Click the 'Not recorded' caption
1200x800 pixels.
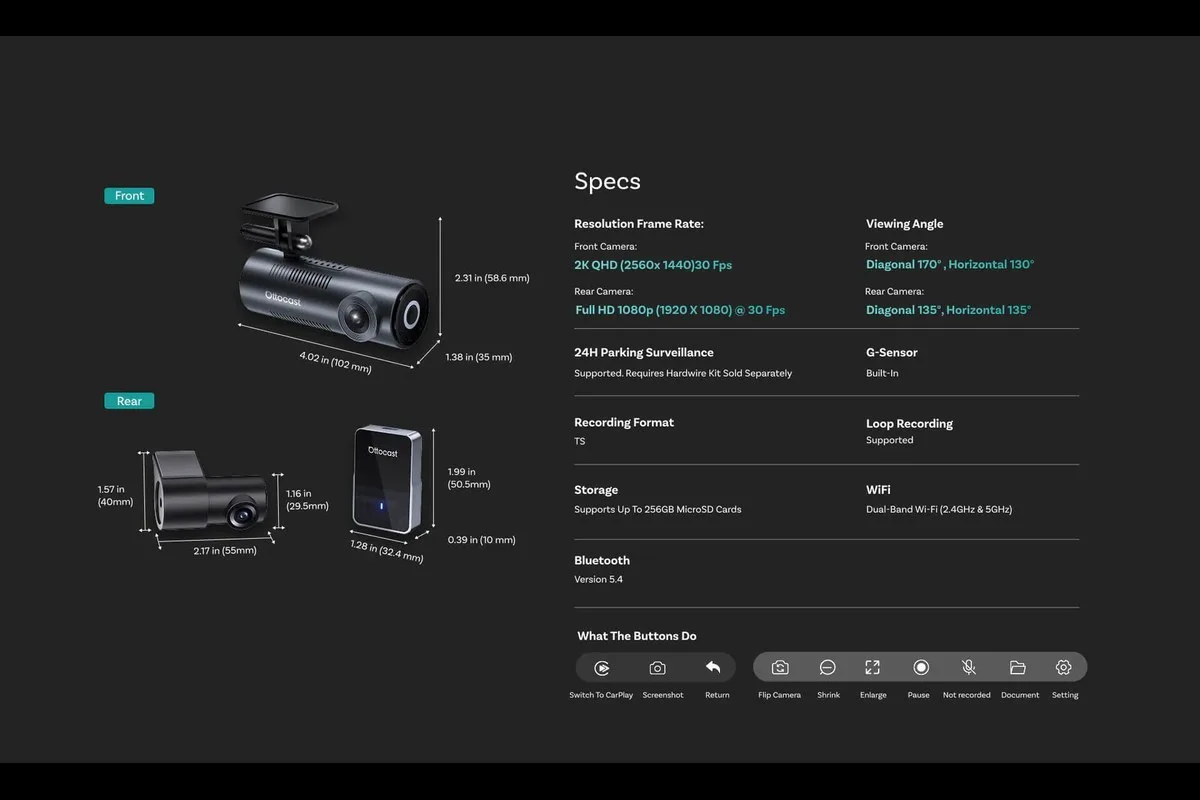[x=967, y=695]
